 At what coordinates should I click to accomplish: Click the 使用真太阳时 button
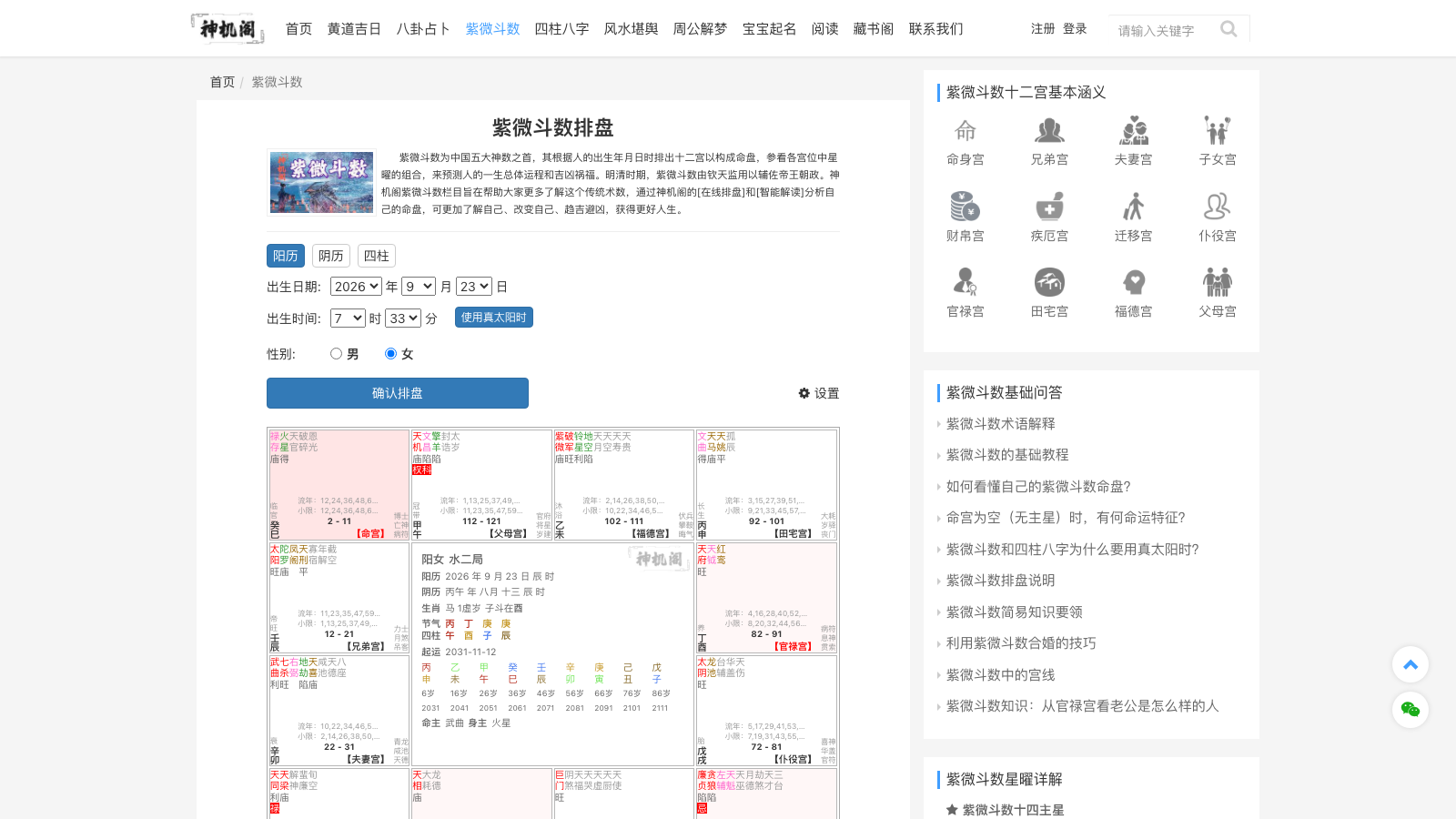(x=494, y=318)
